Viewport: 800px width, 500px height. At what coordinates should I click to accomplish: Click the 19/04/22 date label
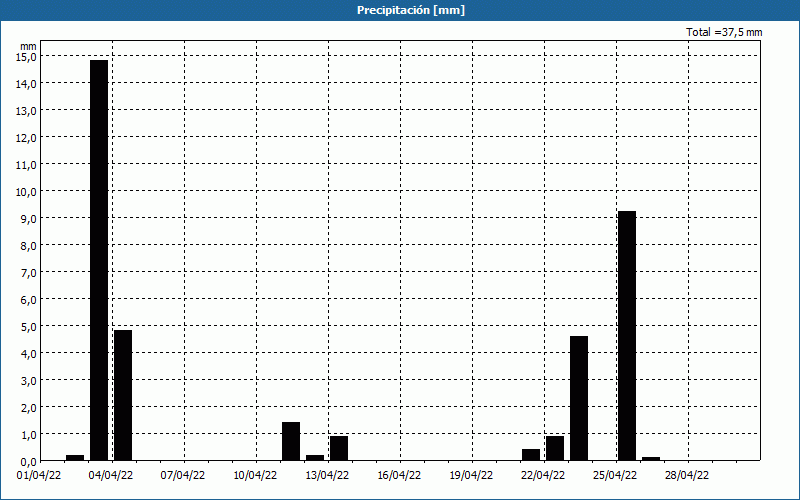(x=470, y=476)
